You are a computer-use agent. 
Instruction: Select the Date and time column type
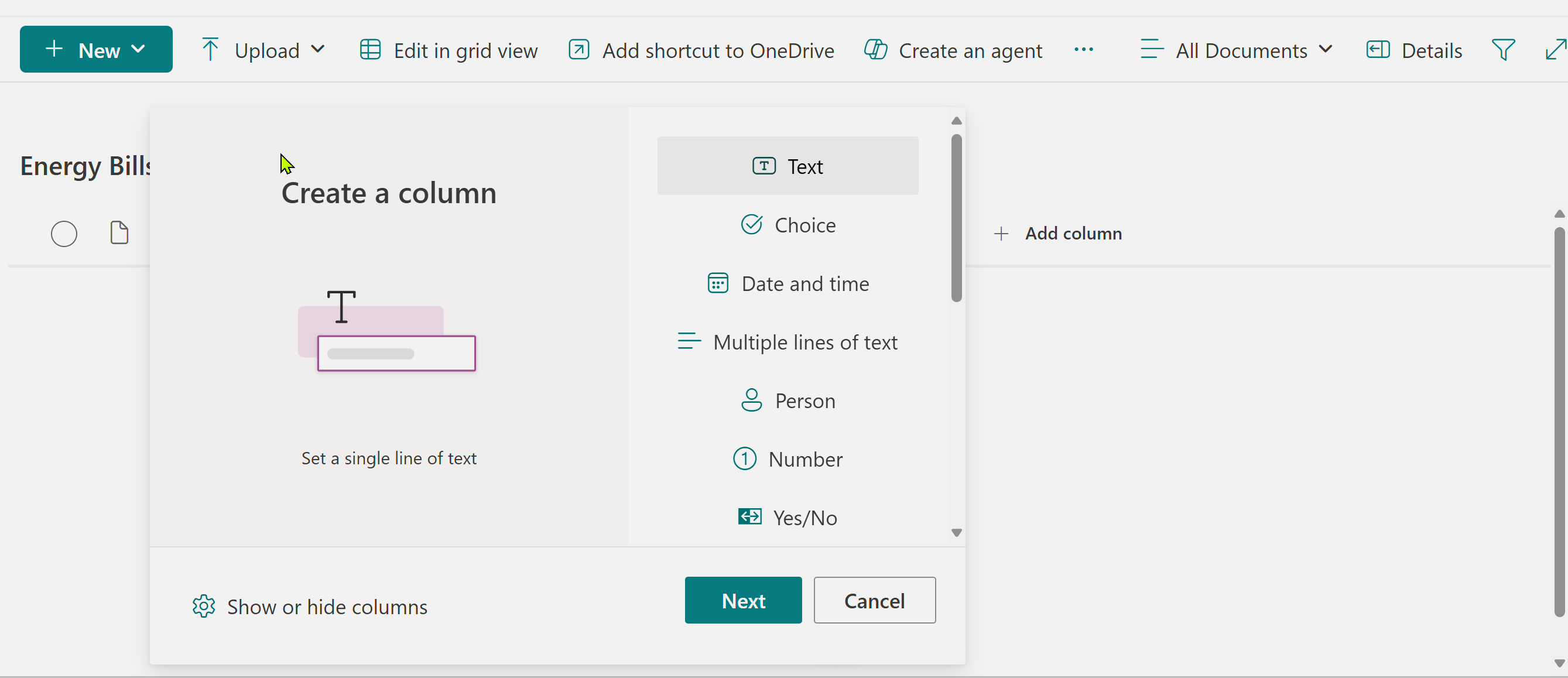tap(788, 283)
